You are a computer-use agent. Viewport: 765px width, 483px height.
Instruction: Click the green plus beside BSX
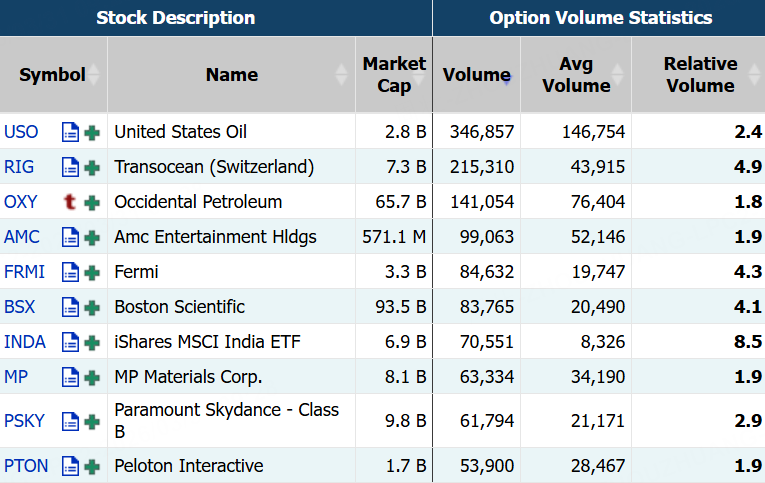[x=92, y=307]
